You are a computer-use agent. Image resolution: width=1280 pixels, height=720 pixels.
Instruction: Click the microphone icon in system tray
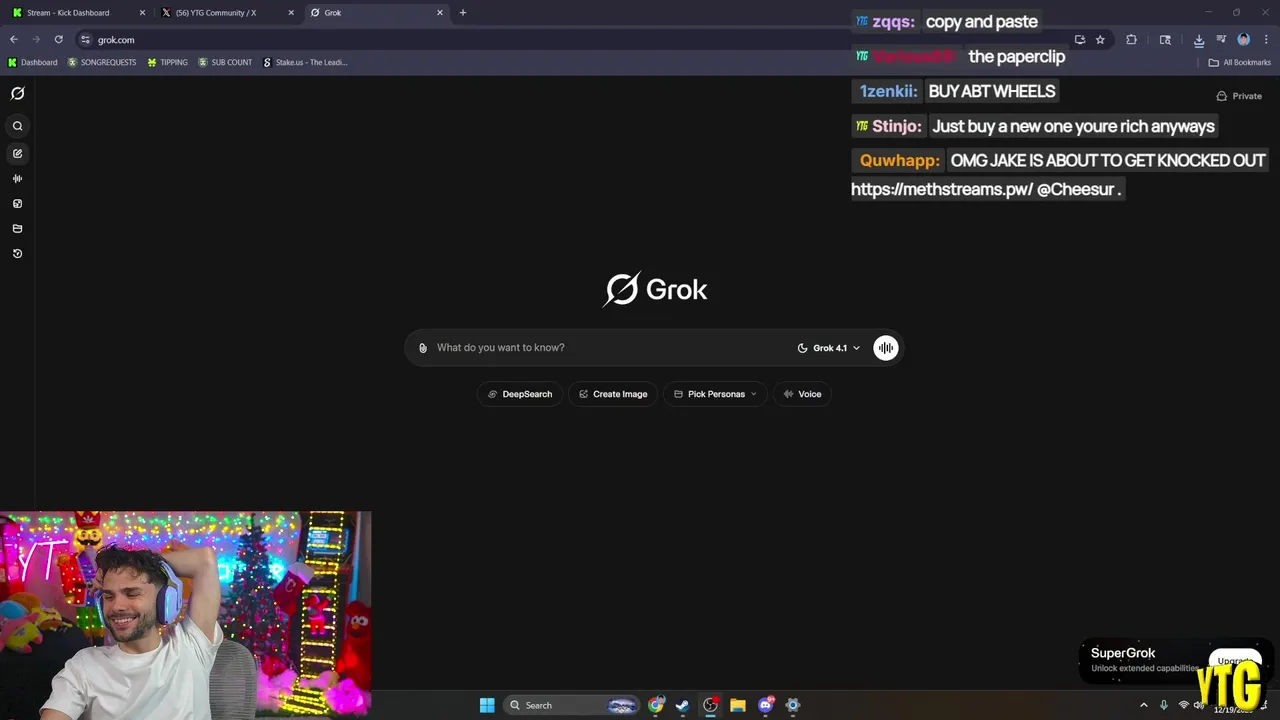[x=1164, y=705]
